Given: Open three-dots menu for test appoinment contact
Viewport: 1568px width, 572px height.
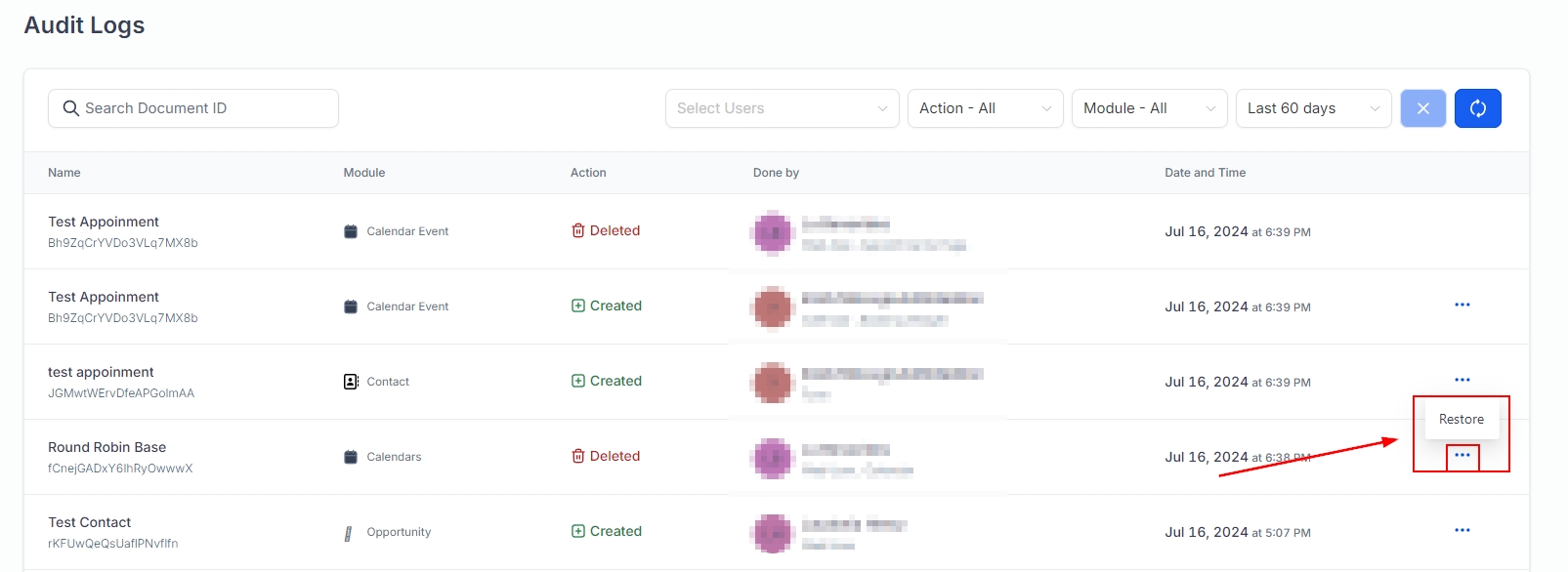Looking at the screenshot, I should point(1462,380).
